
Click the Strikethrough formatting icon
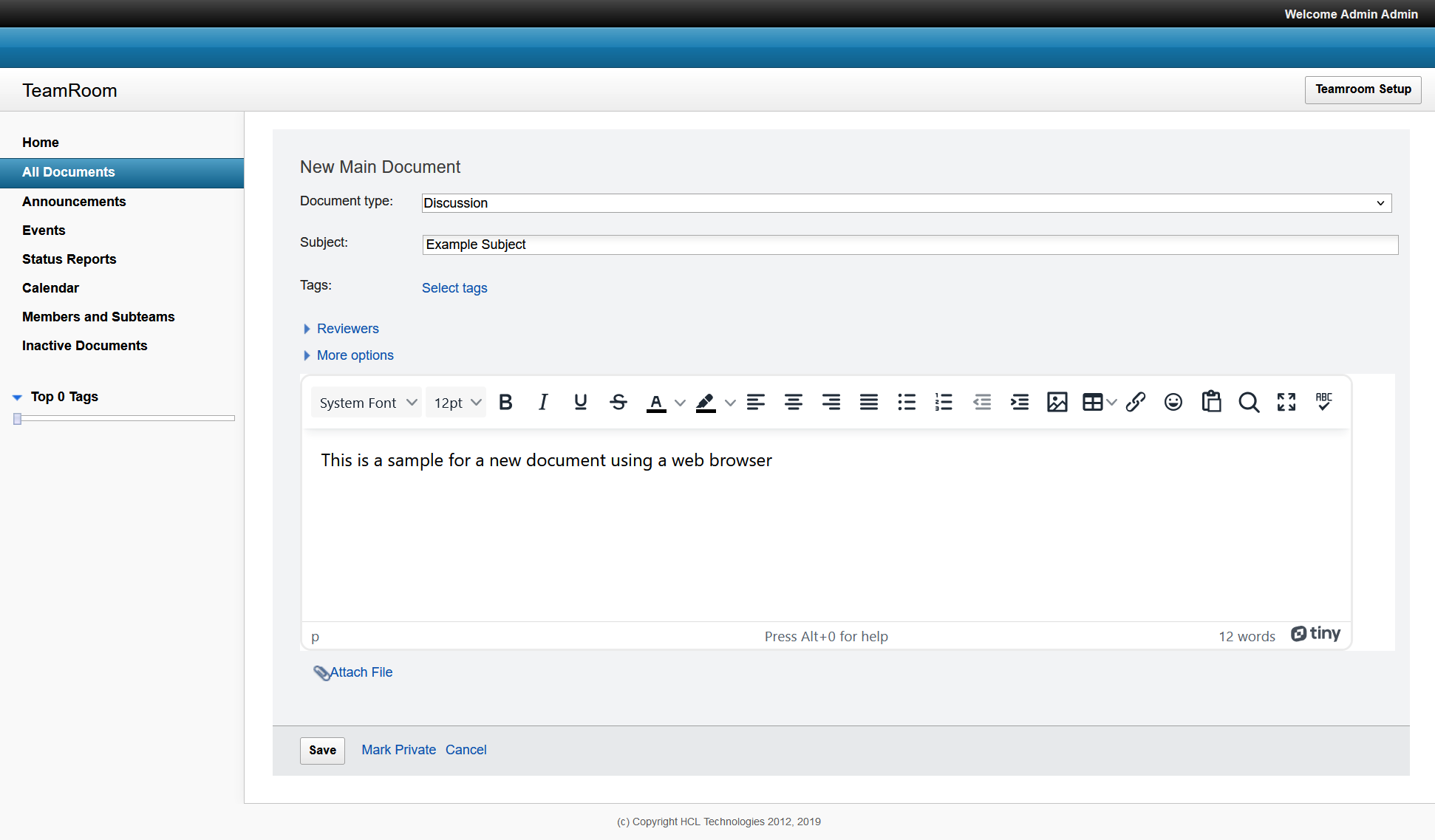point(617,402)
